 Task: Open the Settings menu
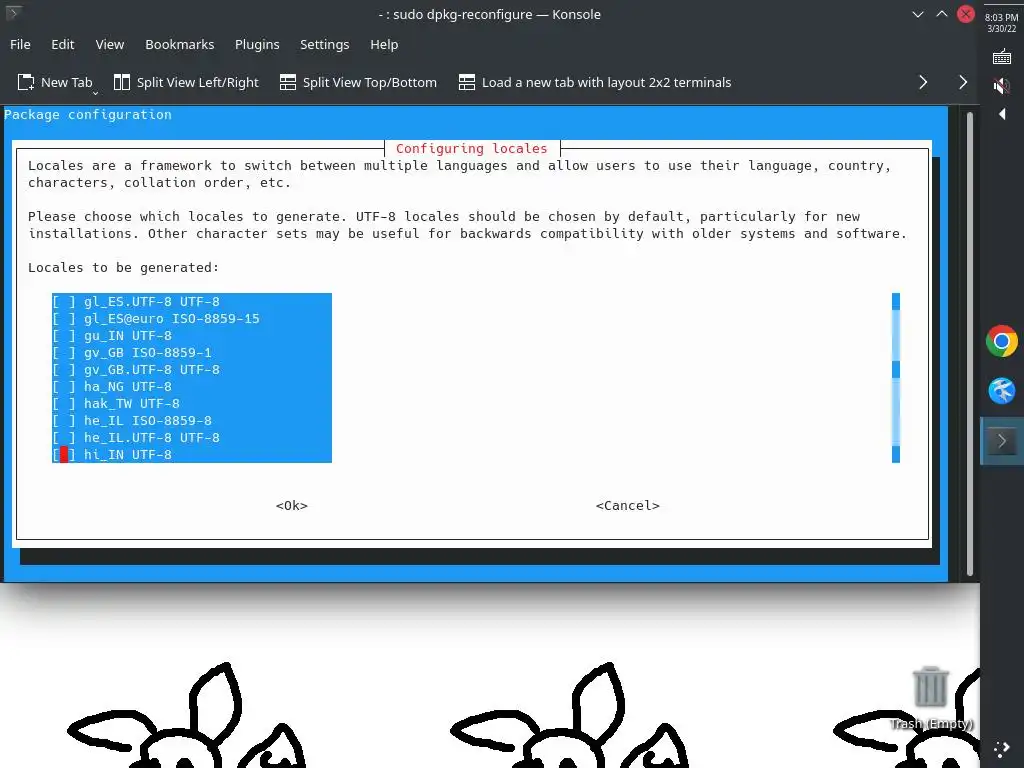(x=325, y=44)
